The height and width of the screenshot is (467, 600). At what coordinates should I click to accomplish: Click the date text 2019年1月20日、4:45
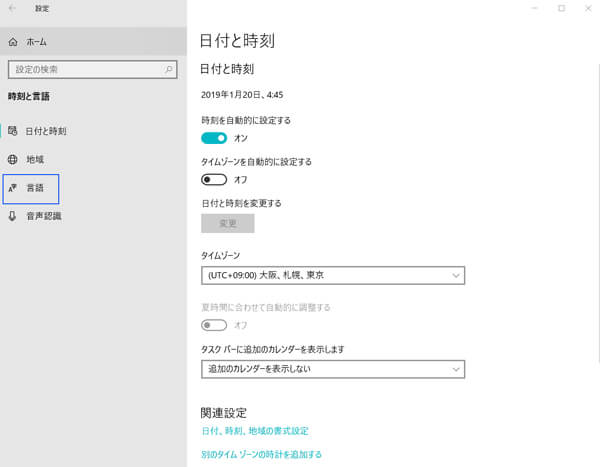[x=242, y=95]
